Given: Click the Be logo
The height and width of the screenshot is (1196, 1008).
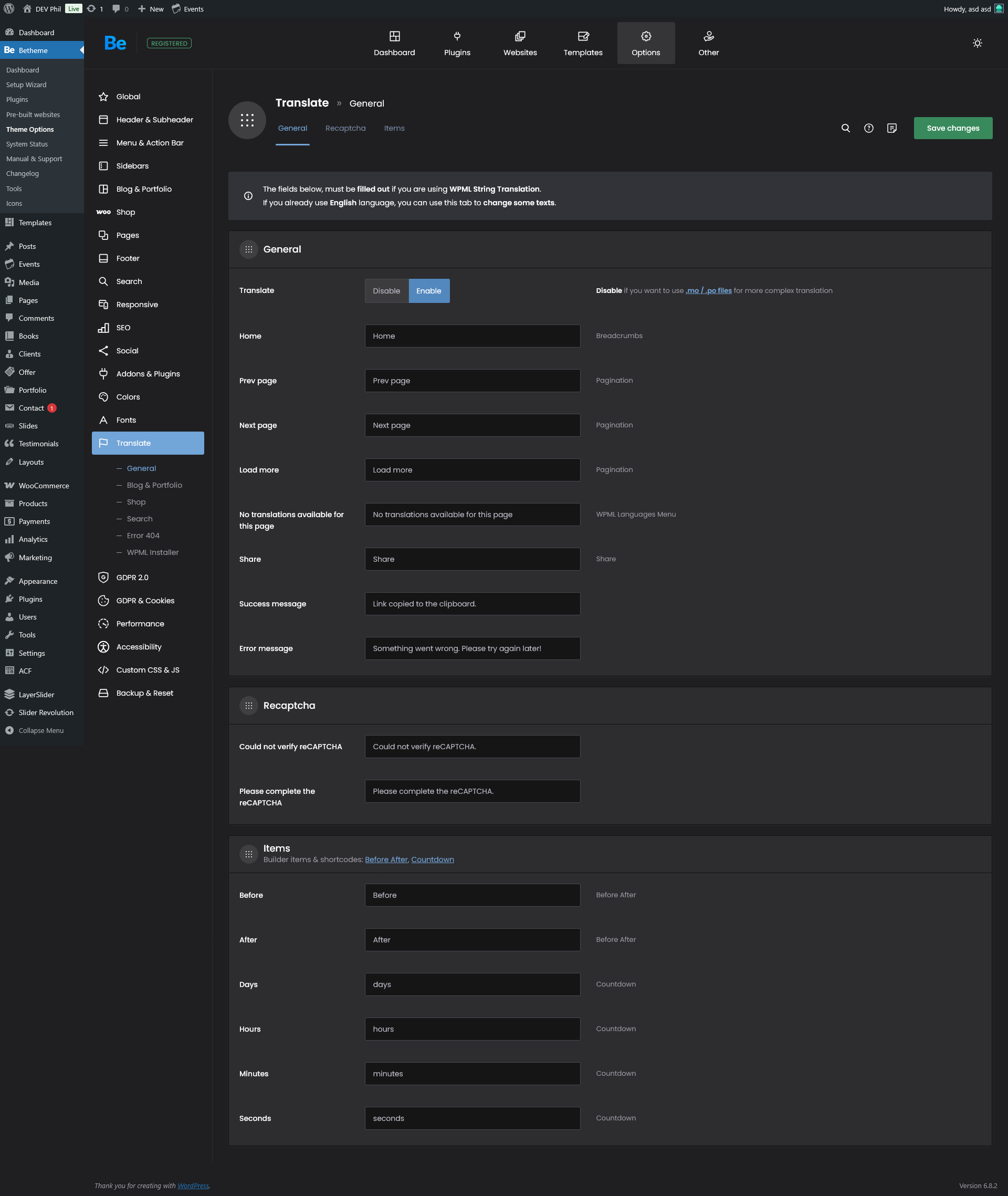Looking at the screenshot, I should [x=115, y=44].
